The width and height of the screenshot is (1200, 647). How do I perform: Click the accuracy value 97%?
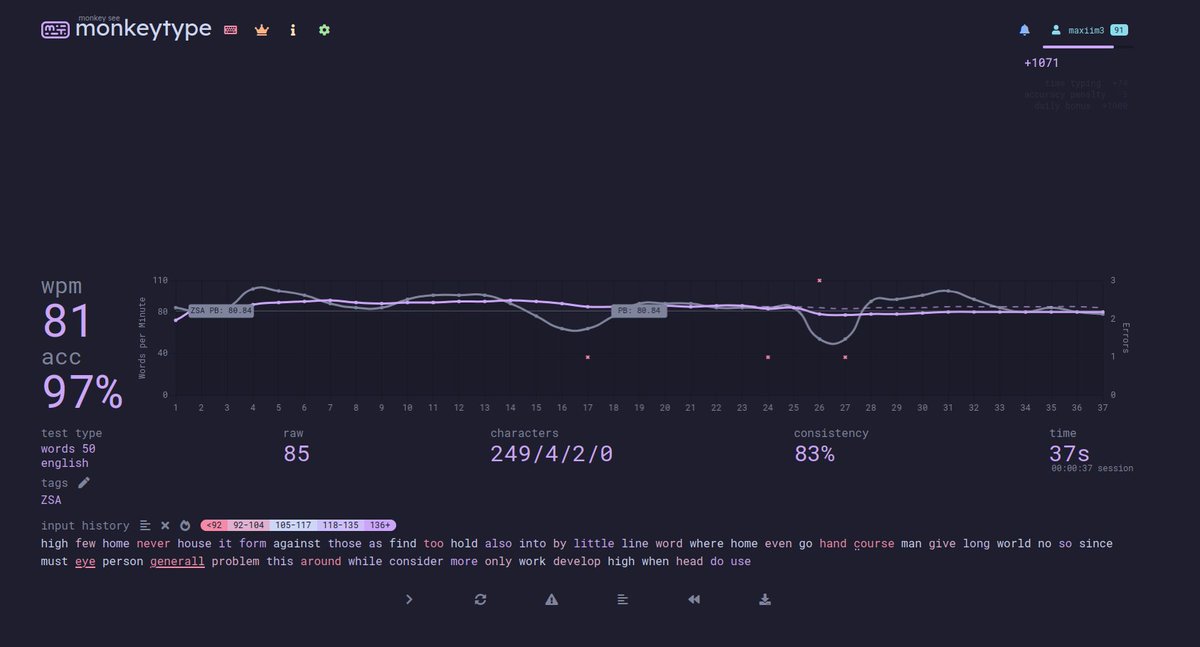pos(82,392)
